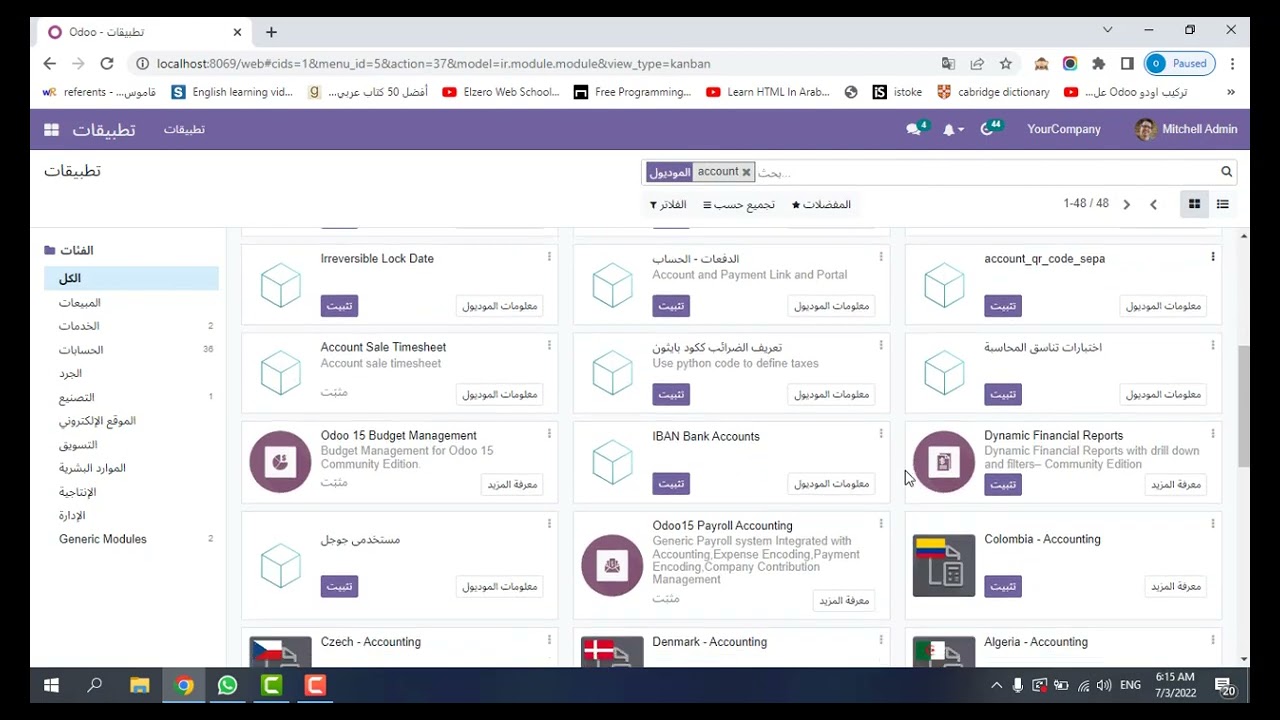The height and width of the screenshot is (720, 1280).
Task: Open the Learn HTML In Arabic bookmark
Action: tap(768, 92)
